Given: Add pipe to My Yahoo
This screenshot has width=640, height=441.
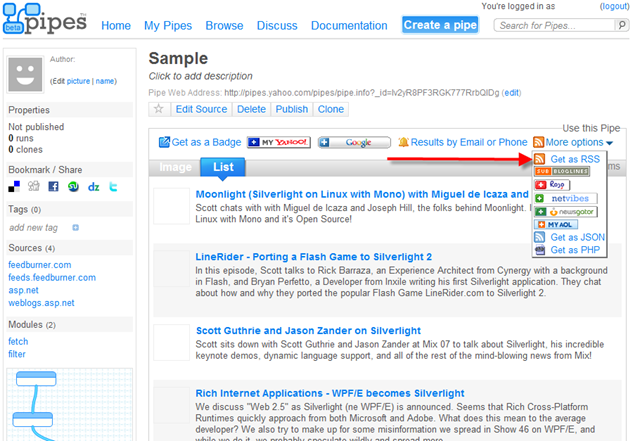Looking at the screenshot, I should (x=279, y=142).
